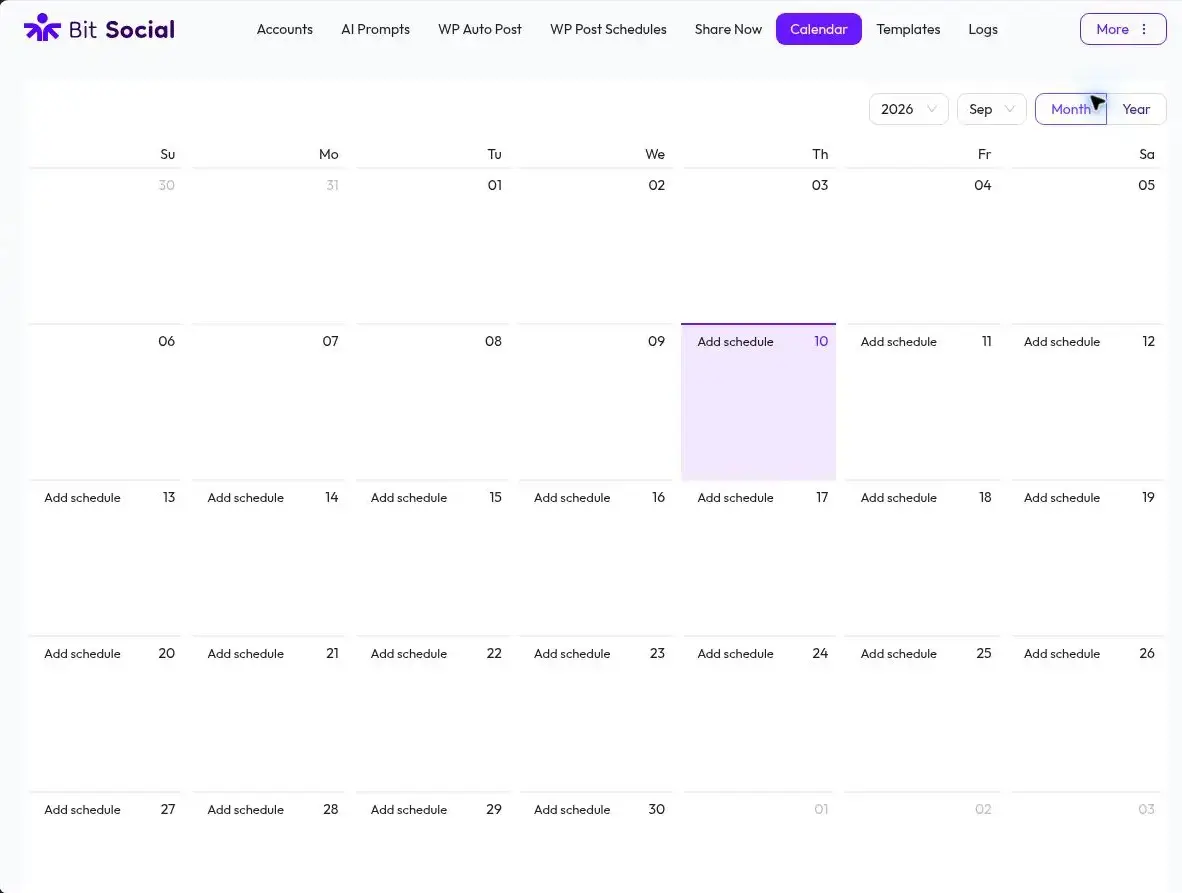Viewport: 1182px width, 893px height.
Task: Click the three-dot icon in More
Action: click(1144, 29)
